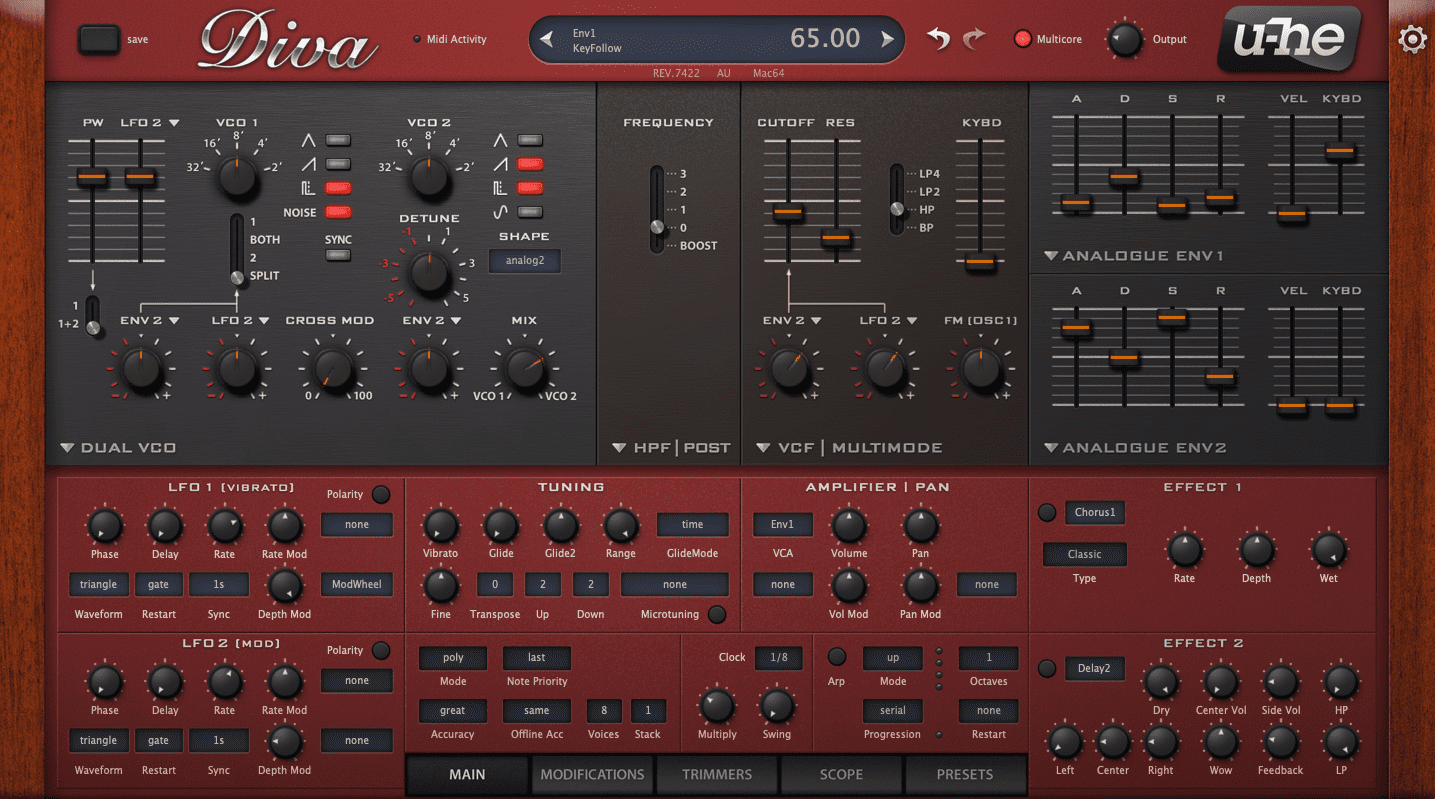
Task: Click the LFO 1 Phase knob
Action: coord(104,525)
